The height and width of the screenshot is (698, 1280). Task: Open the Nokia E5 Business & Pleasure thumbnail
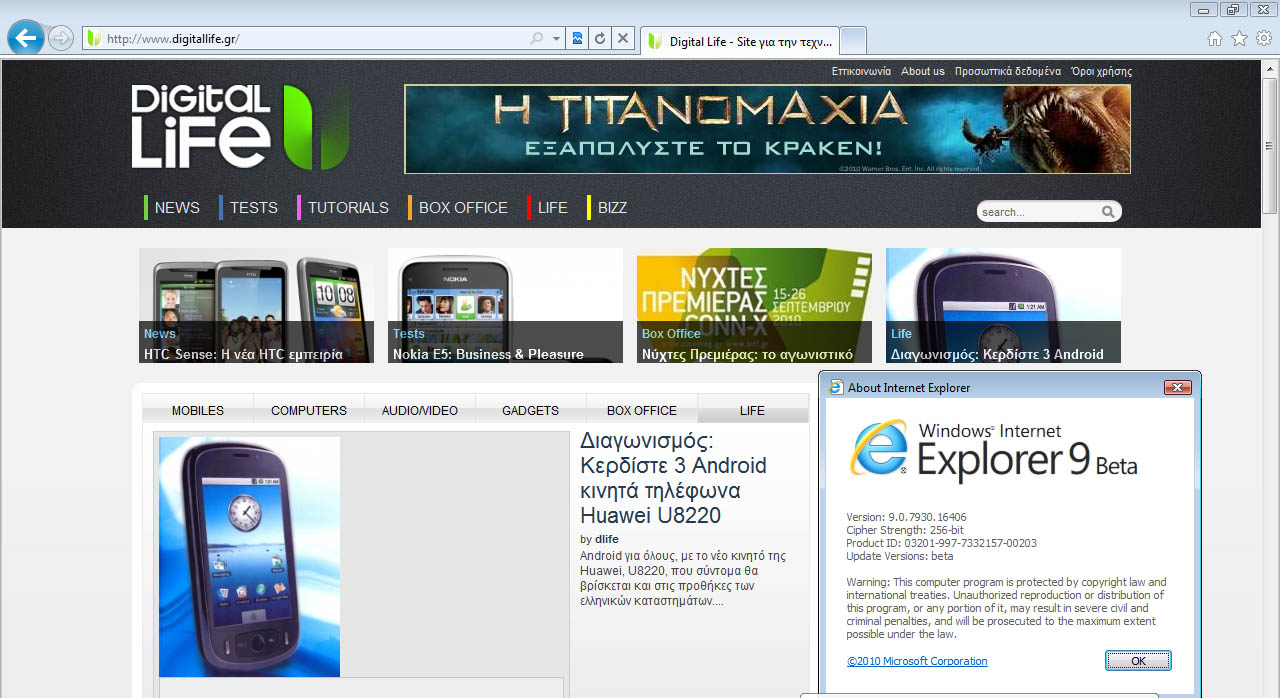coord(505,305)
